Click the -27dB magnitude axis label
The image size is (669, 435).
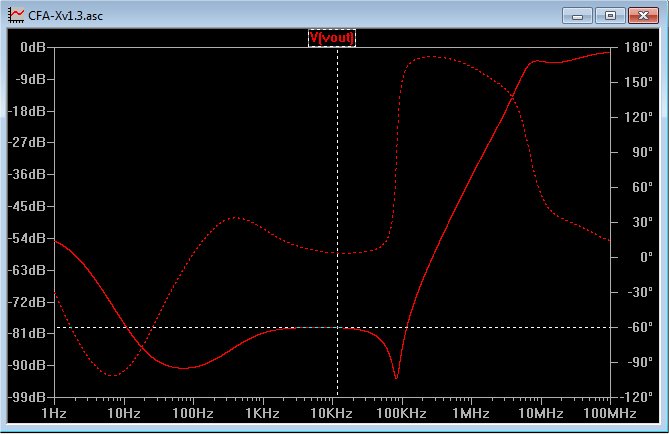(26, 142)
